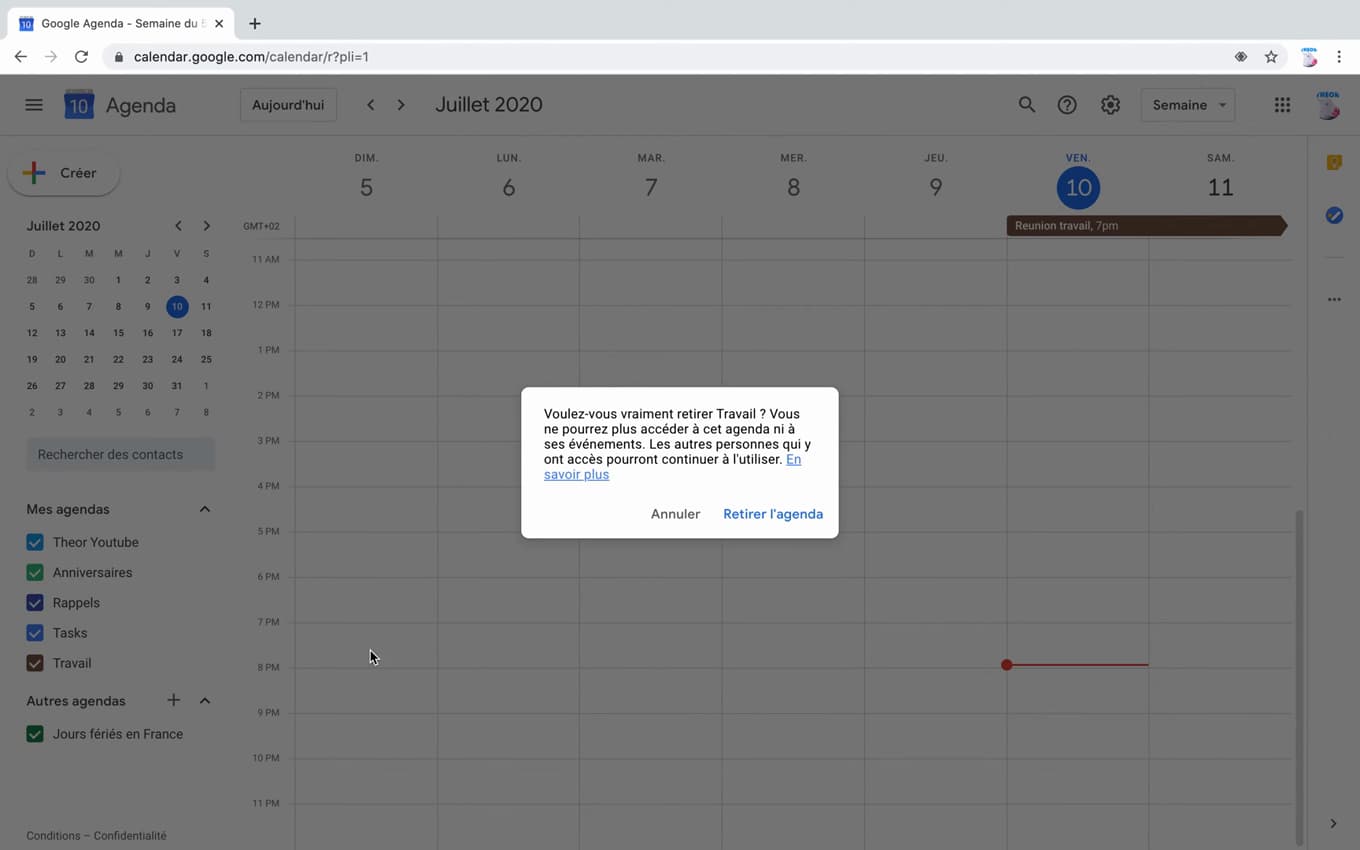Screen dimensions: 1360x850
Task: Open the Conditions link
Action: (52, 836)
